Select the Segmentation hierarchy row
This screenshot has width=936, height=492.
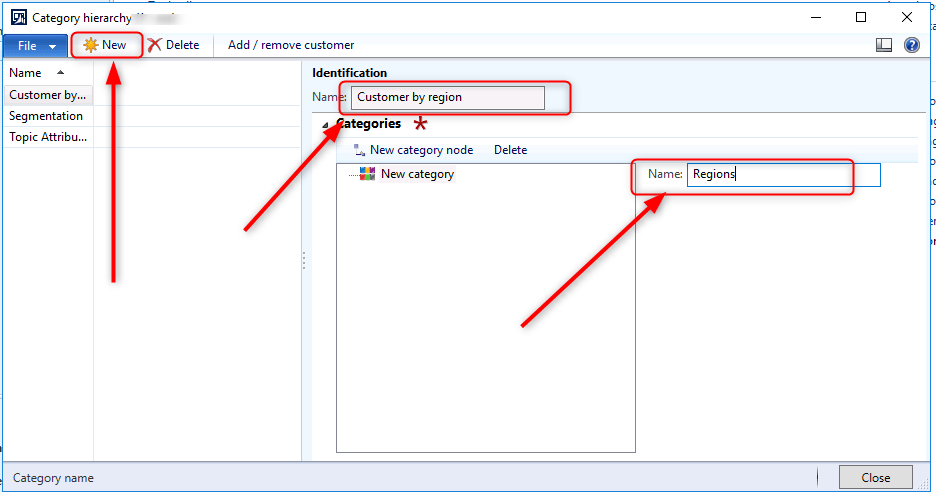tap(46, 116)
